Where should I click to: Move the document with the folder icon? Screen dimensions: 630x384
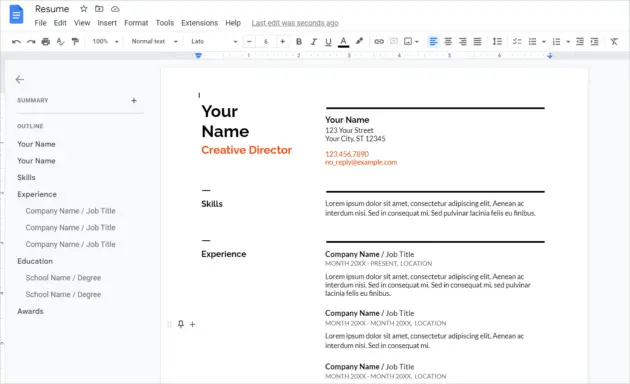(99, 8)
